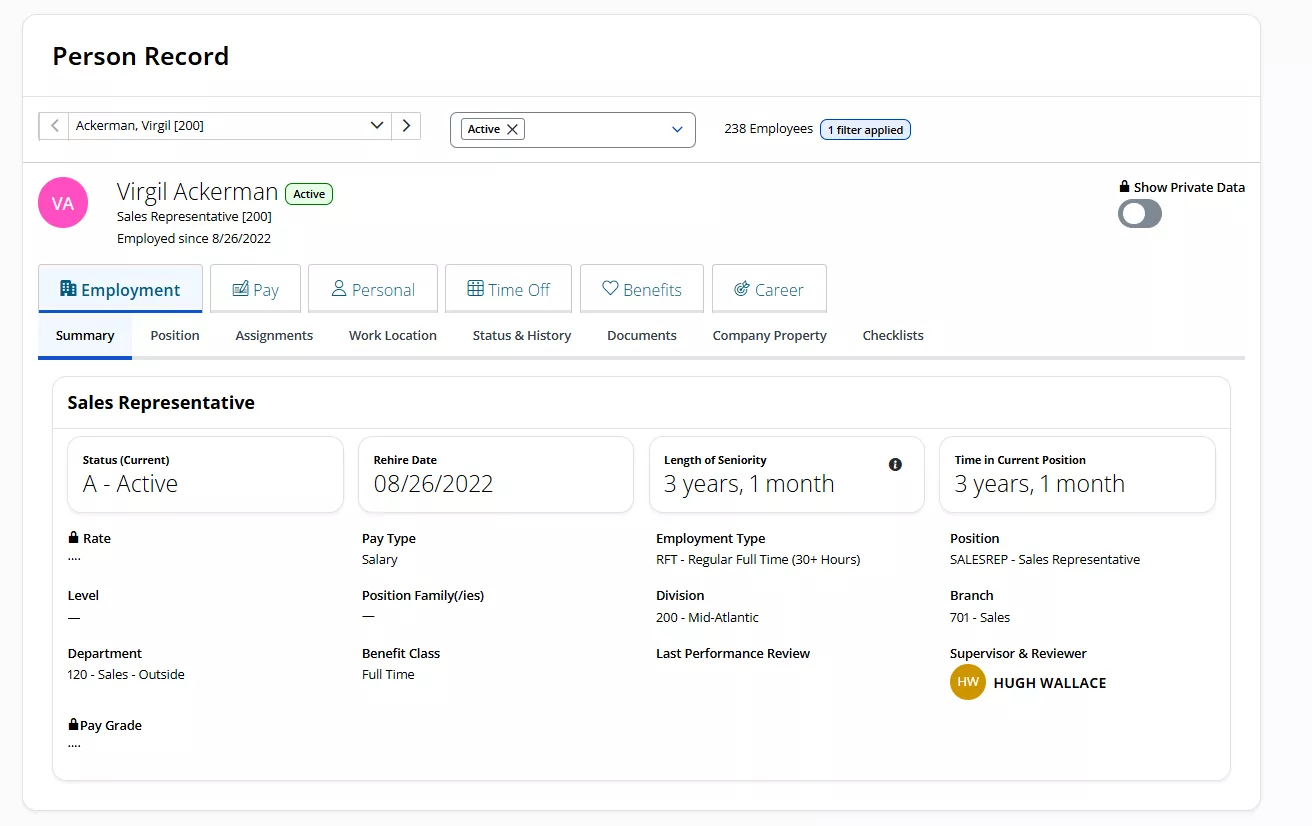1312x826 pixels.
Task: Go to the next employee record
Action: (406, 126)
